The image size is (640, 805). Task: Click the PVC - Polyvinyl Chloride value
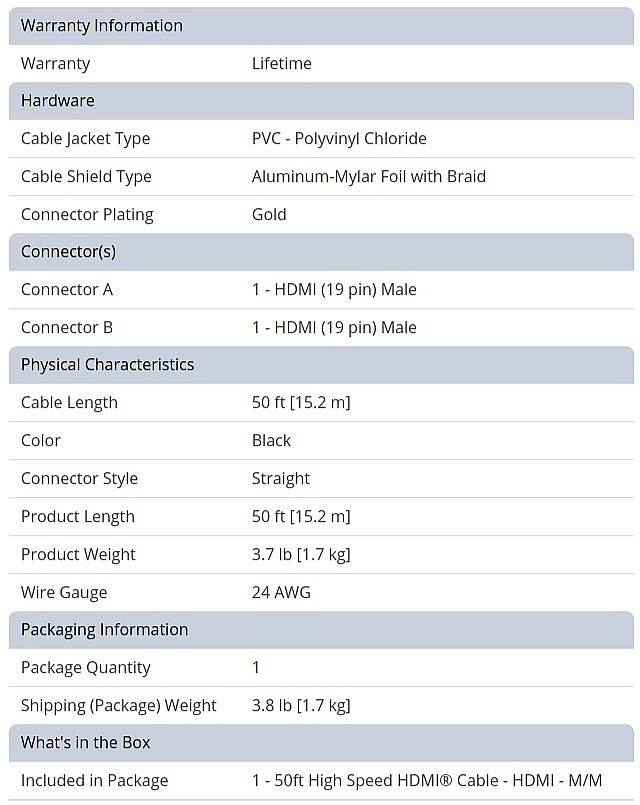(x=339, y=139)
